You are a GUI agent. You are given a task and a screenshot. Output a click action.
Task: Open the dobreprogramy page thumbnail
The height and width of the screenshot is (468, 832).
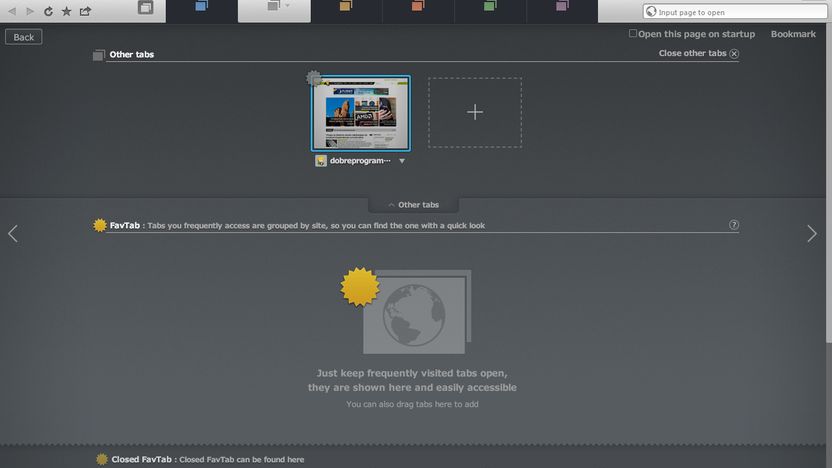361,113
